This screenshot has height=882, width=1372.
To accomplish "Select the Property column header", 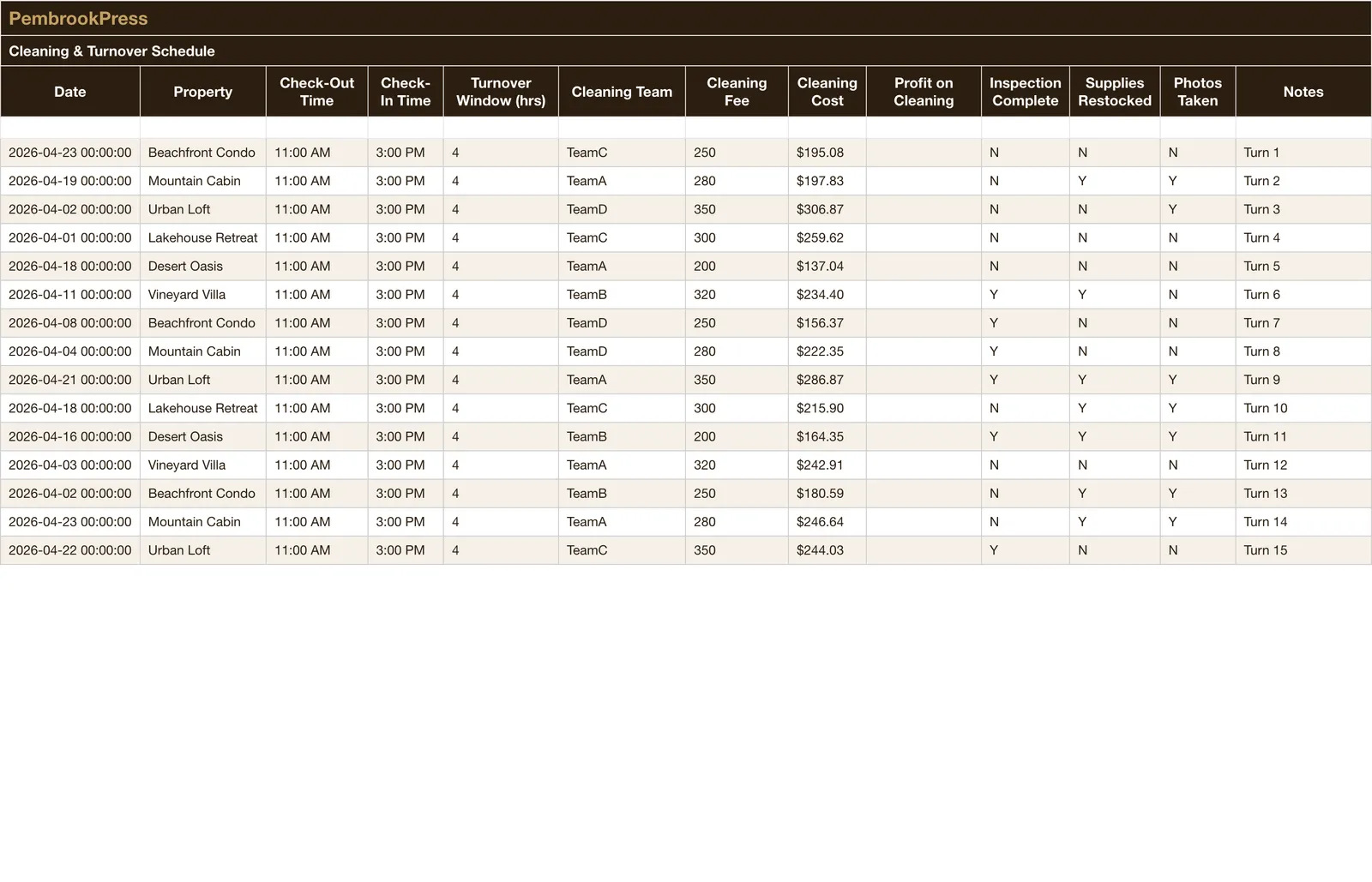I will click(x=202, y=92).
